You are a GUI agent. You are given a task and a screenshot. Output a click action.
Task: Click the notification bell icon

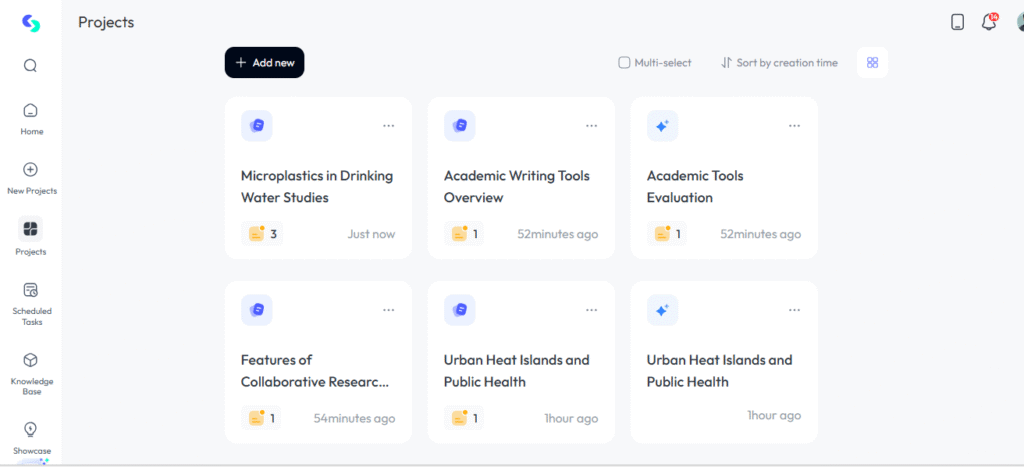(989, 22)
